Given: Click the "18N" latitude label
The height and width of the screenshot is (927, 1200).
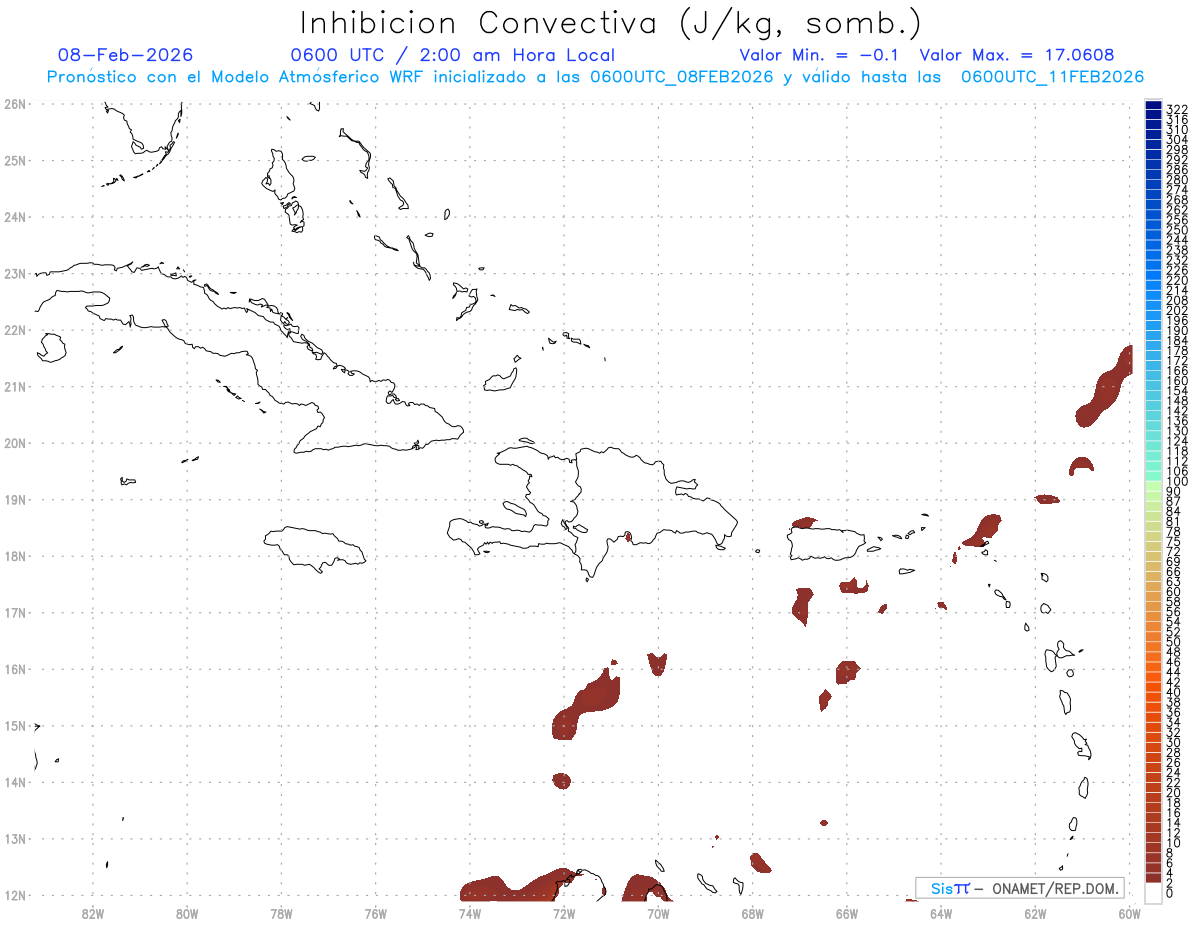Looking at the screenshot, I should tap(14, 556).
